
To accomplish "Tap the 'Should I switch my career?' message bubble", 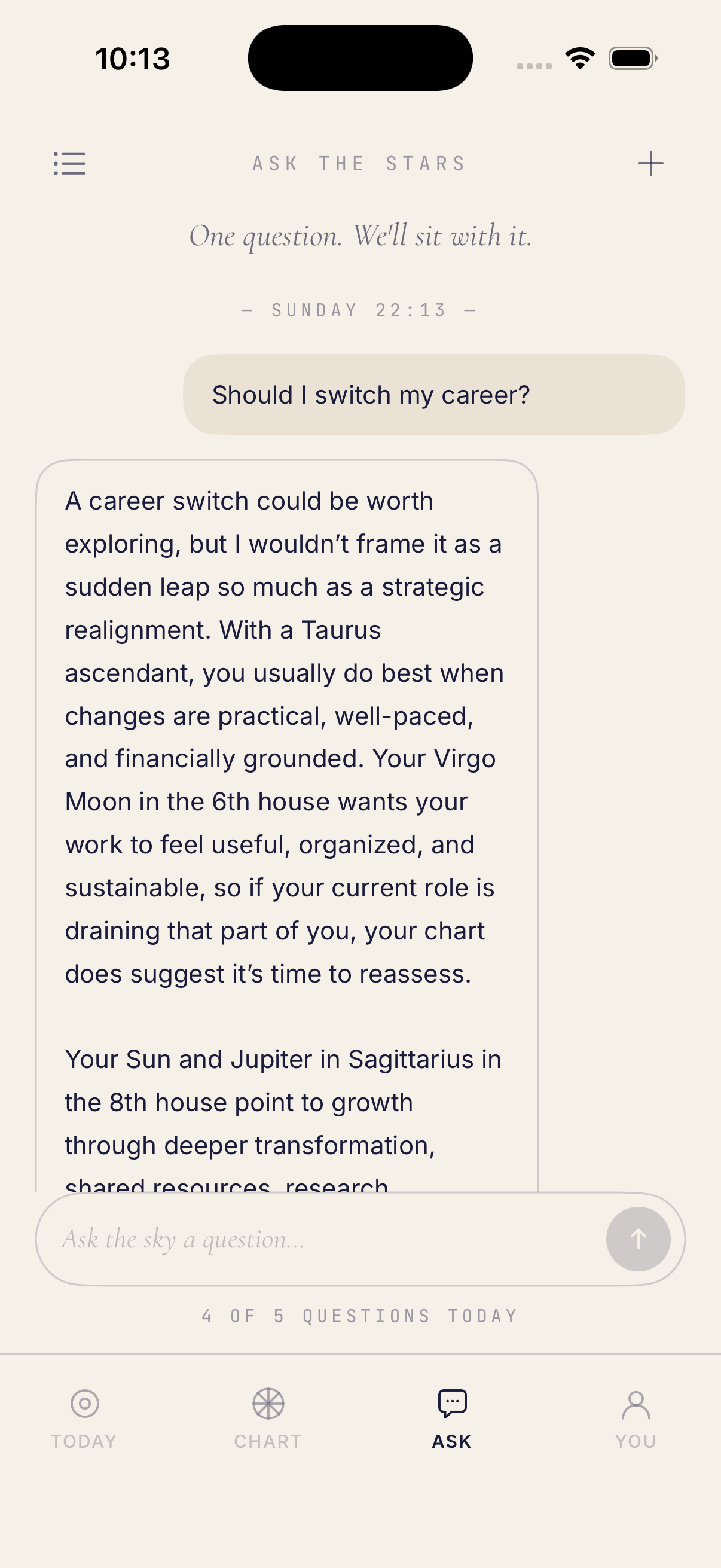I will [x=434, y=395].
